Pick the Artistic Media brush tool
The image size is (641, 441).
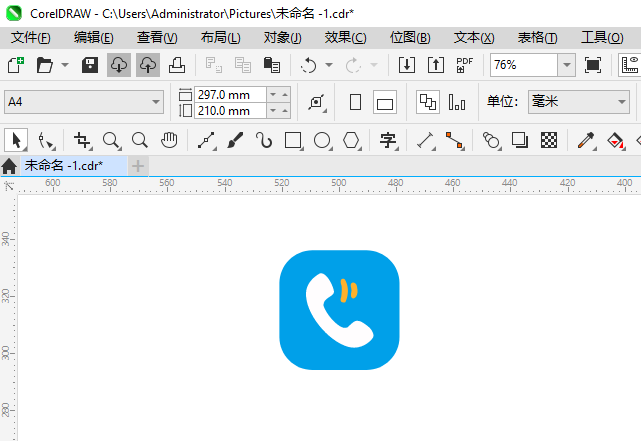tap(235, 140)
